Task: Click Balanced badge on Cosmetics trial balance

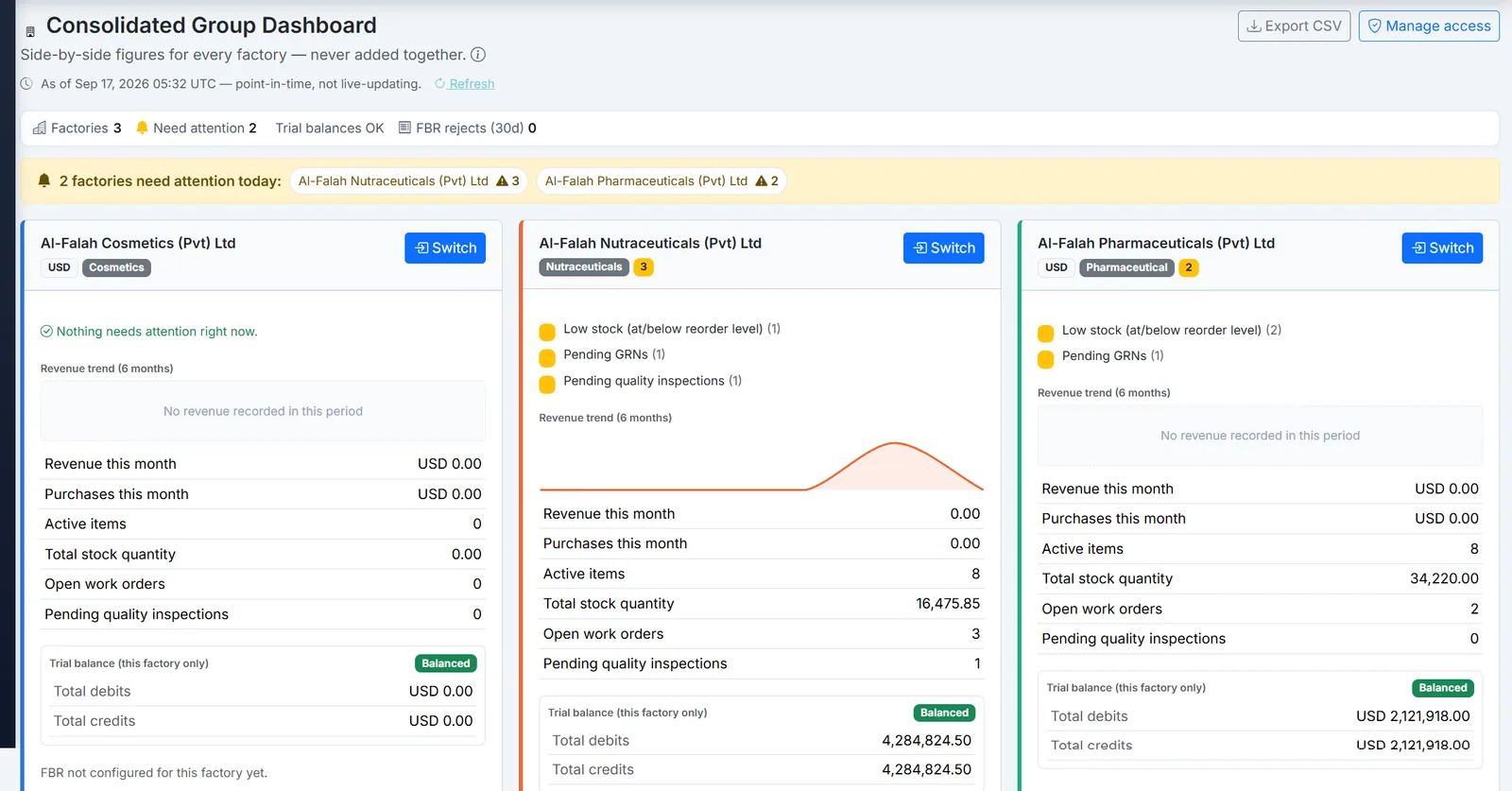Action: click(x=446, y=663)
